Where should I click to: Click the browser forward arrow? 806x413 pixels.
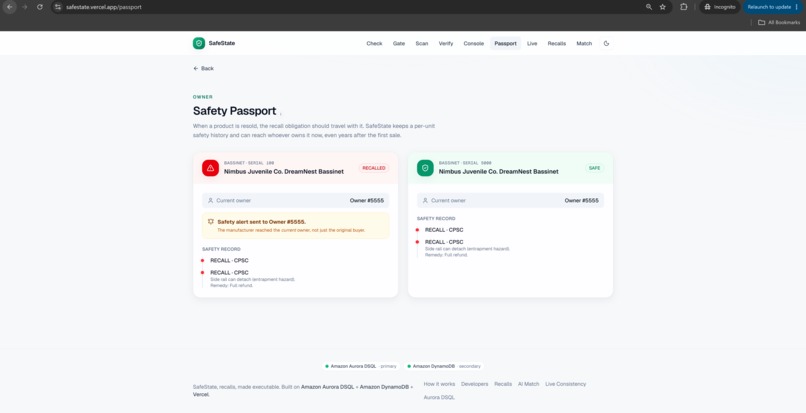click(x=24, y=7)
